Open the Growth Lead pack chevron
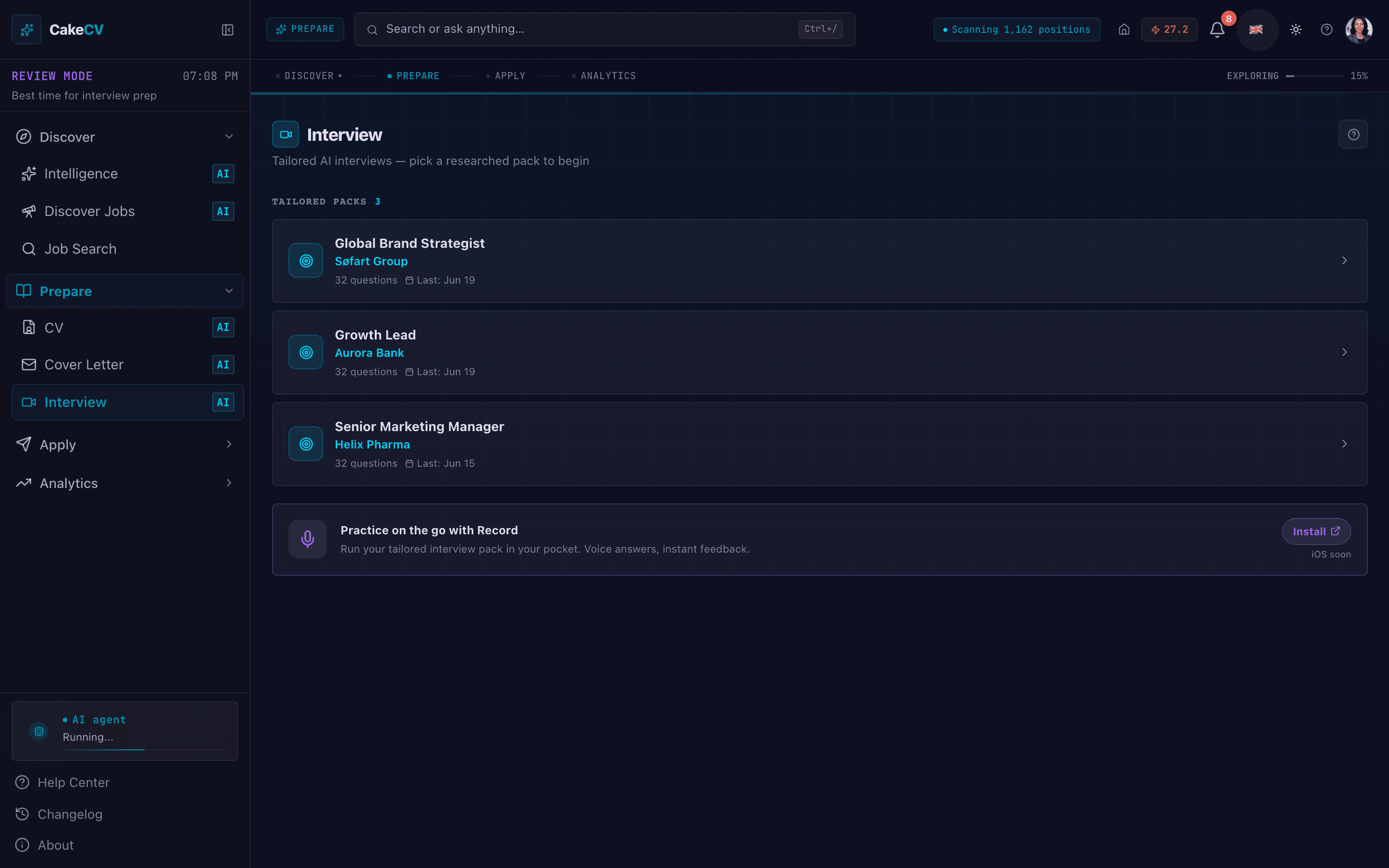 pos(1344,352)
